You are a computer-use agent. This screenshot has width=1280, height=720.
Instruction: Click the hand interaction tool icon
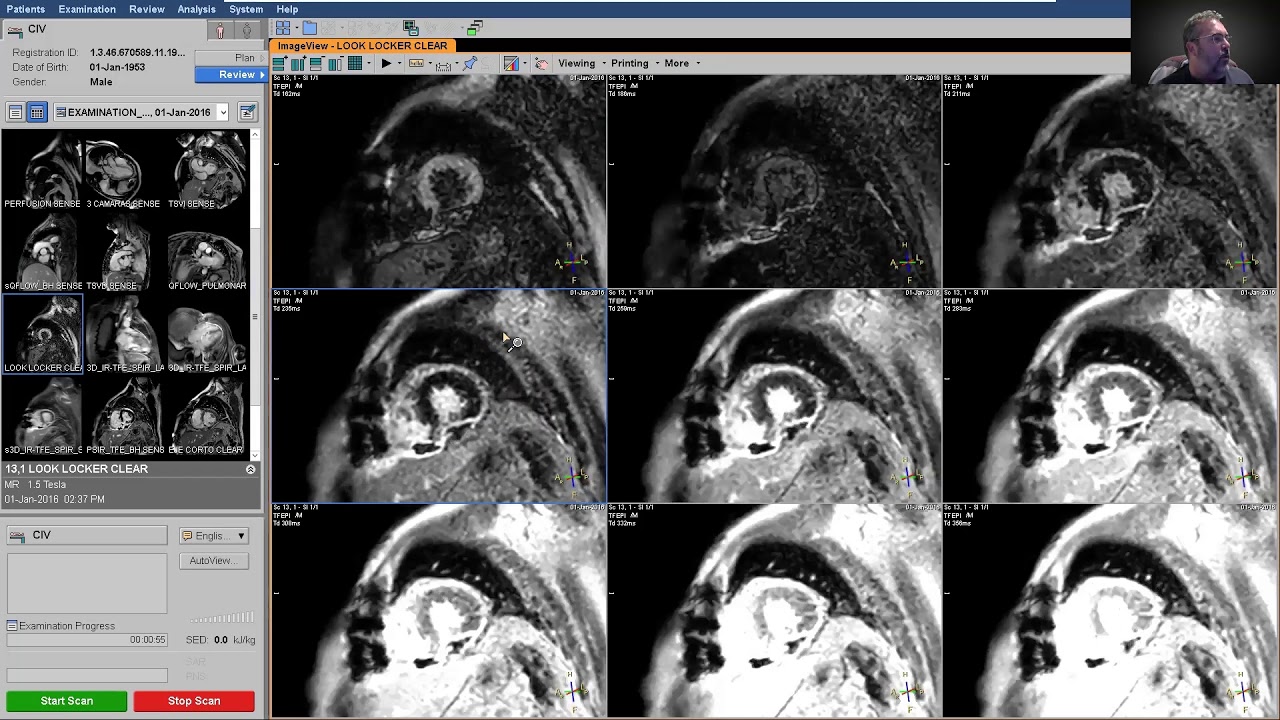pyautogui.click(x=541, y=63)
